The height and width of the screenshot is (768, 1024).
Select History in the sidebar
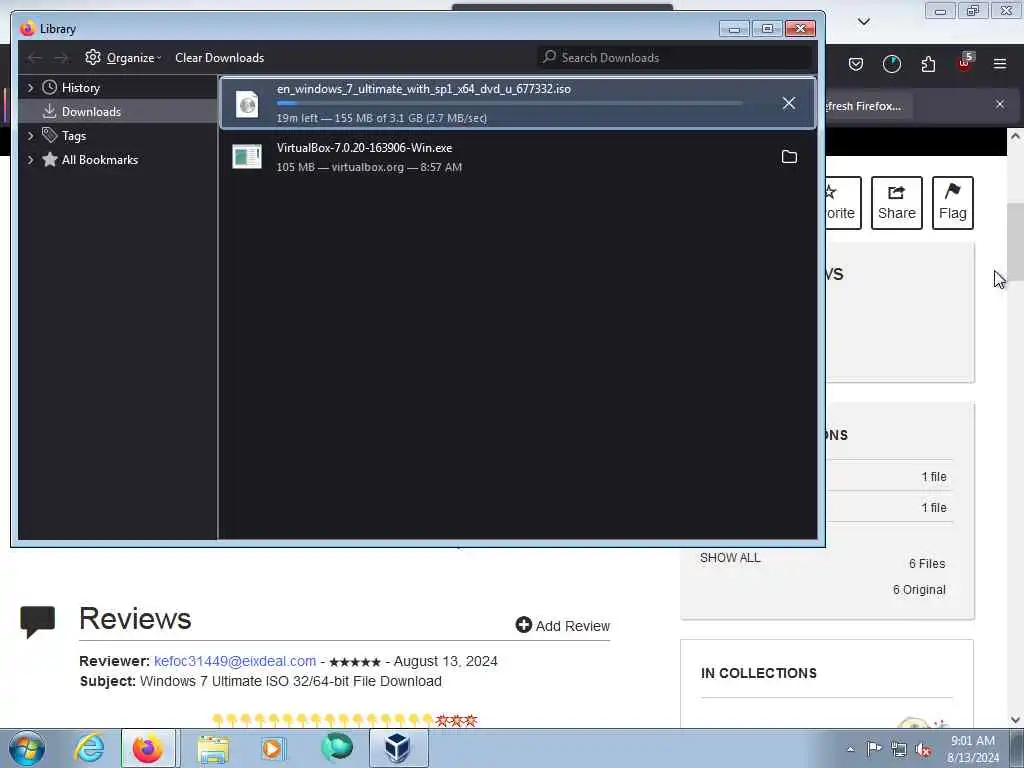click(80, 88)
